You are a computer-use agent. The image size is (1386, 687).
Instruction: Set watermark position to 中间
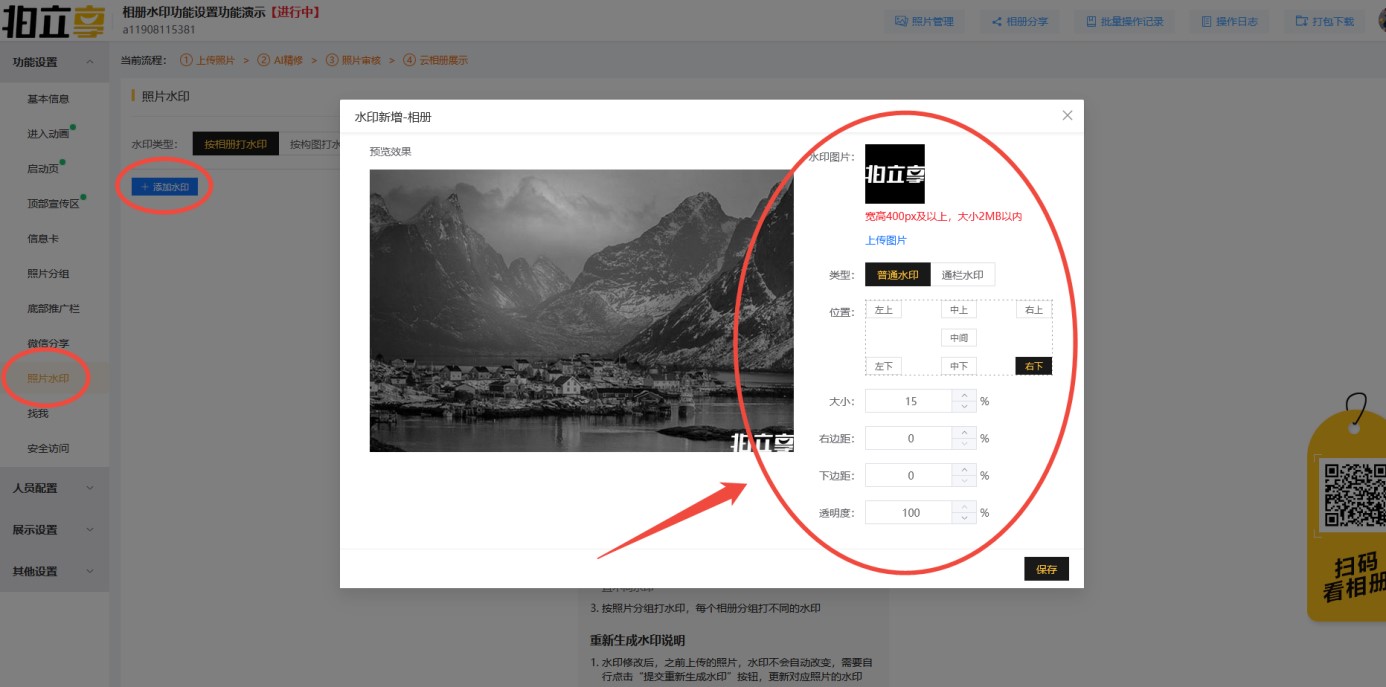[958, 338]
